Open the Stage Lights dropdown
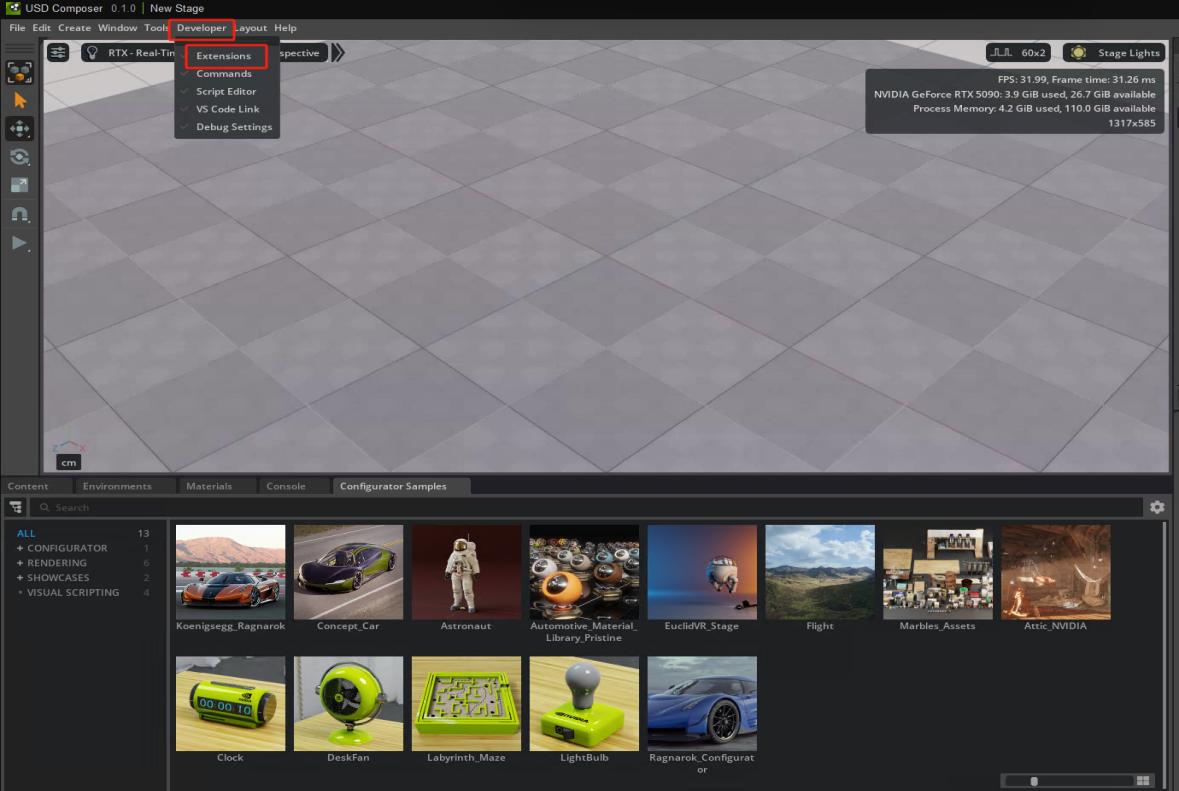The width and height of the screenshot is (1179, 791). click(x=1114, y=53)
